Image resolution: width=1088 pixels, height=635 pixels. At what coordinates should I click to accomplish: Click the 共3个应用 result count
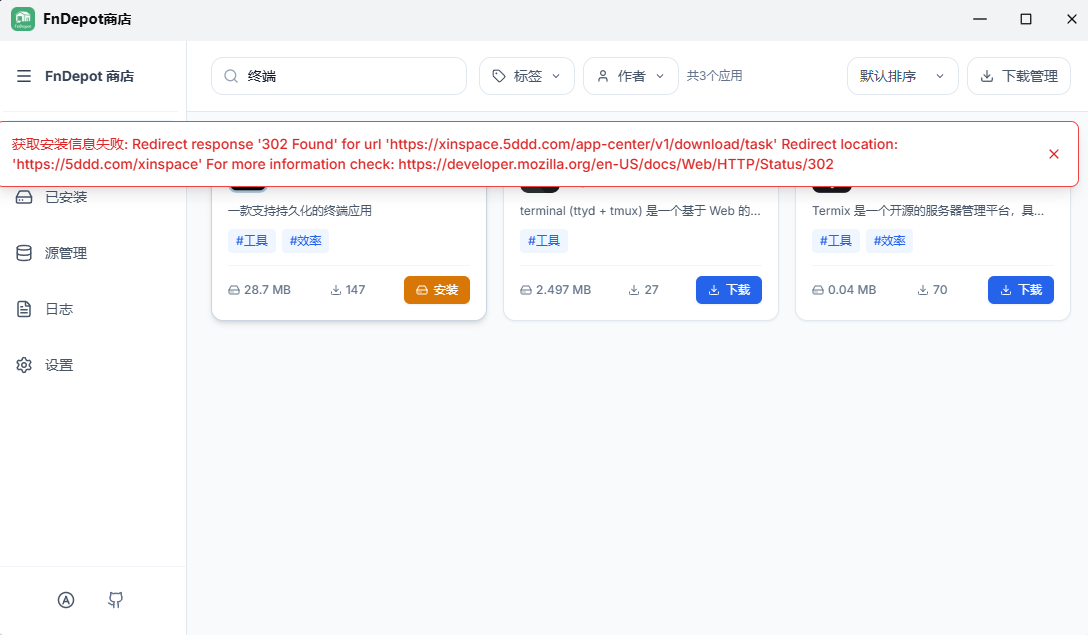(x=715, y=76)
